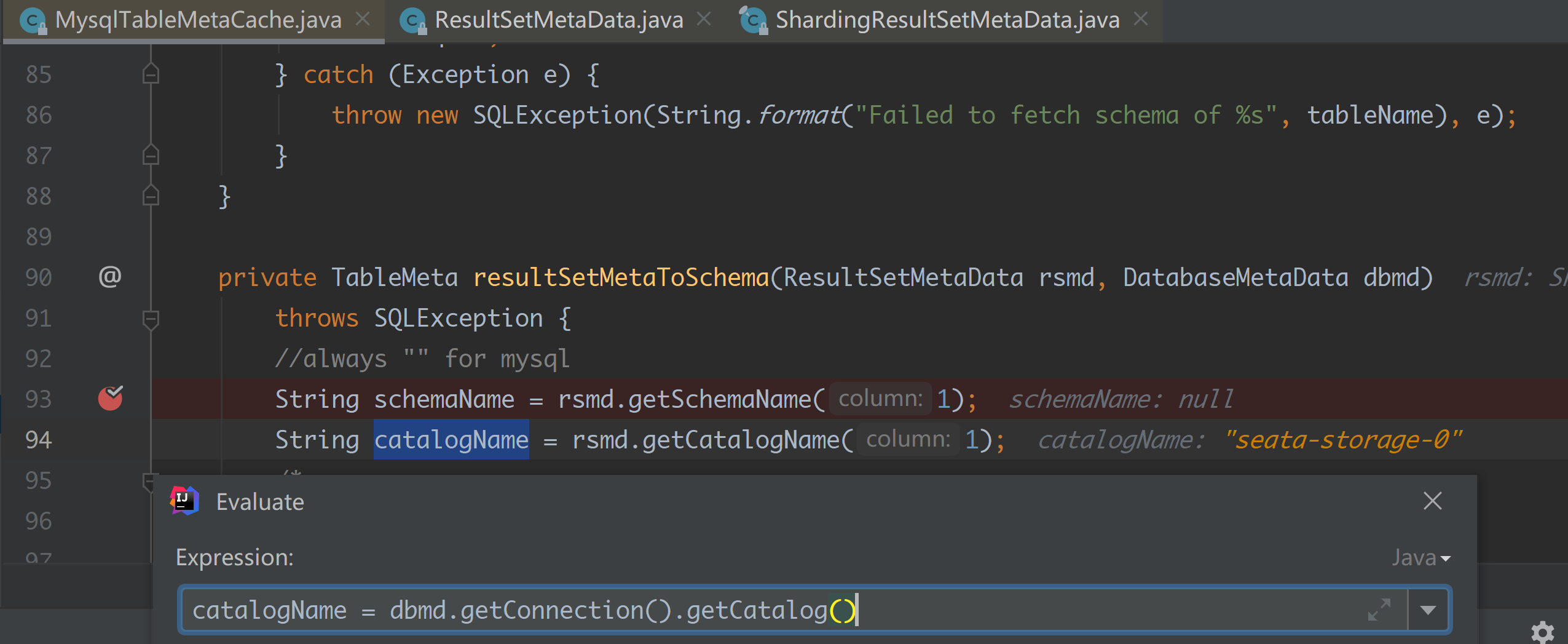Close the MysqlTableMetaCache.java tab
The width and height of the screenshot is (1568, 644).
point(363,19)
